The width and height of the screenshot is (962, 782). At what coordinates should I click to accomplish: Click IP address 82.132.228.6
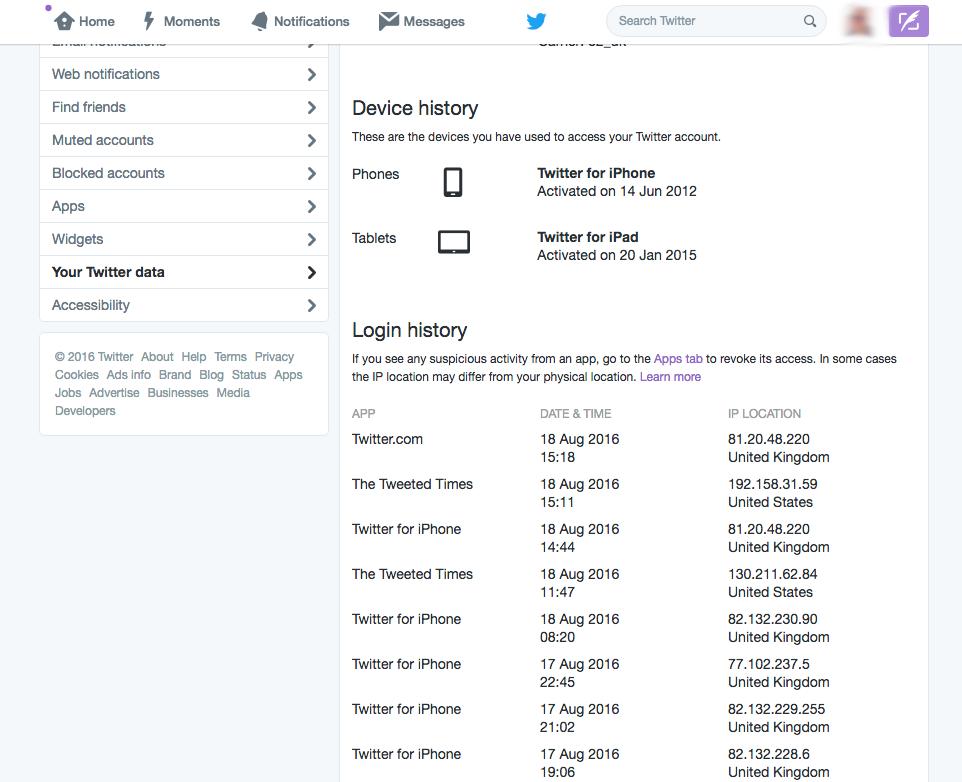point(769,754)
